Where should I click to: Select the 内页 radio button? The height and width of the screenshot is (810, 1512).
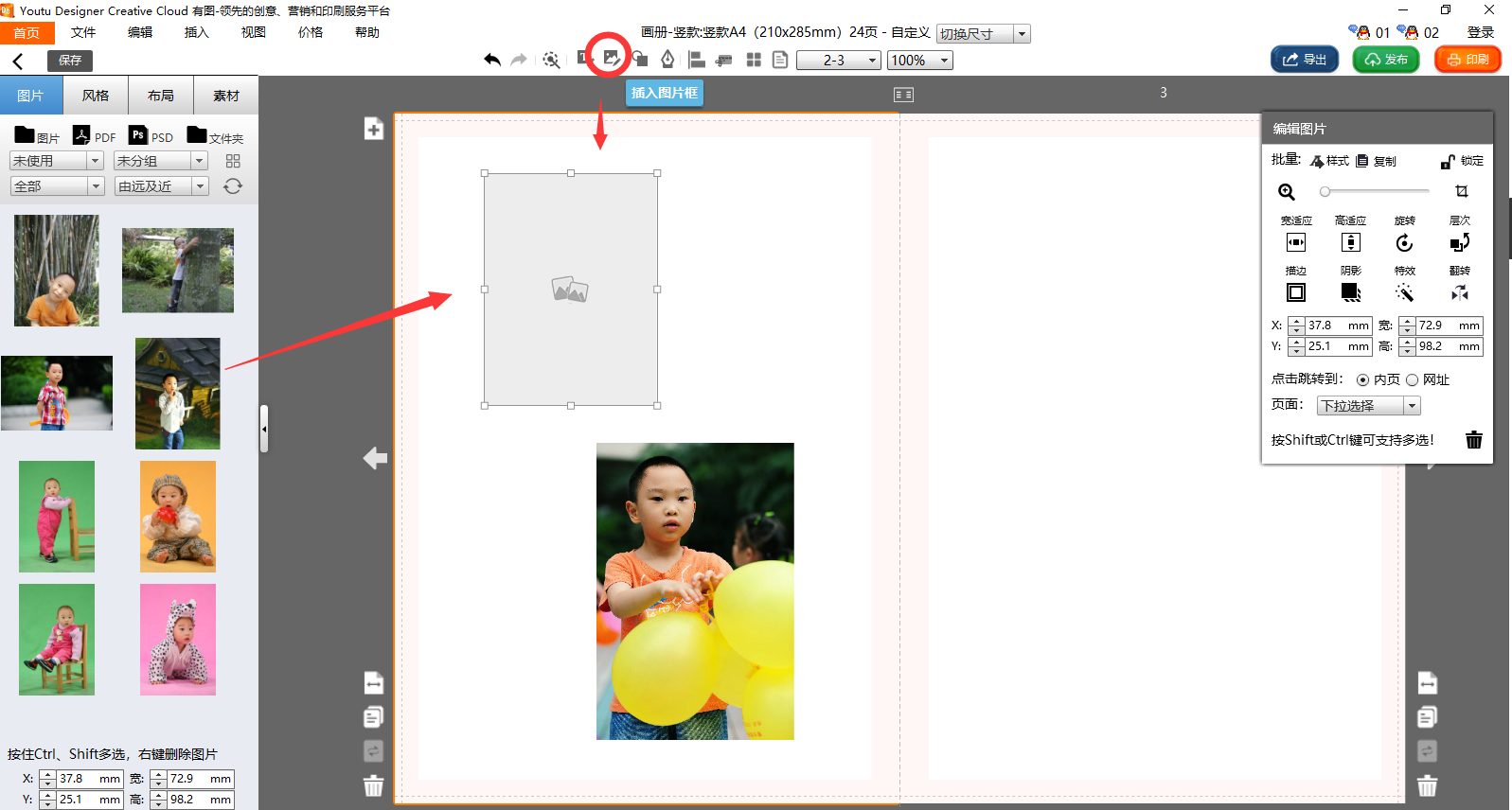pos(1362,380)
